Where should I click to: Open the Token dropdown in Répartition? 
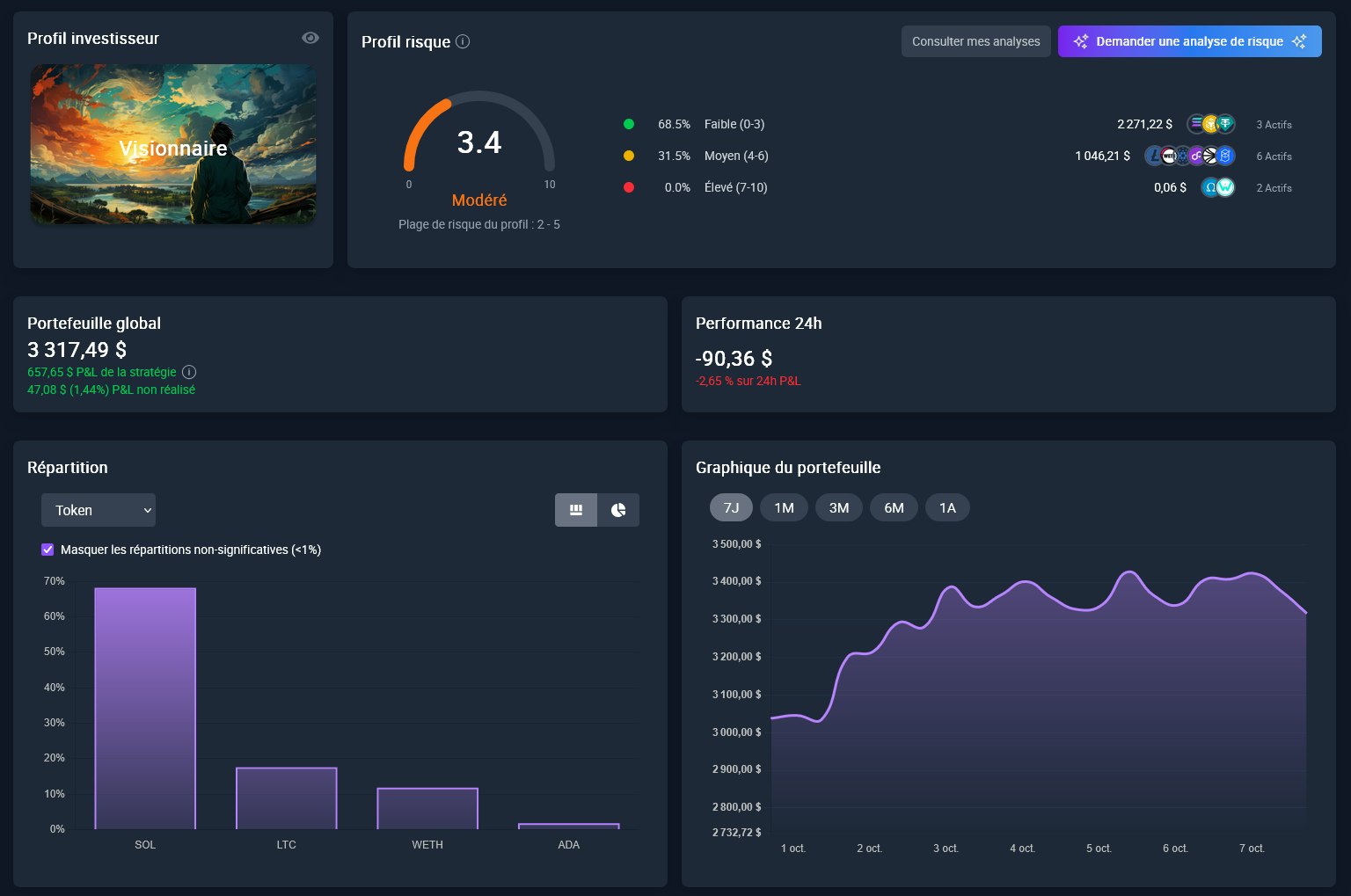point(99,510)
